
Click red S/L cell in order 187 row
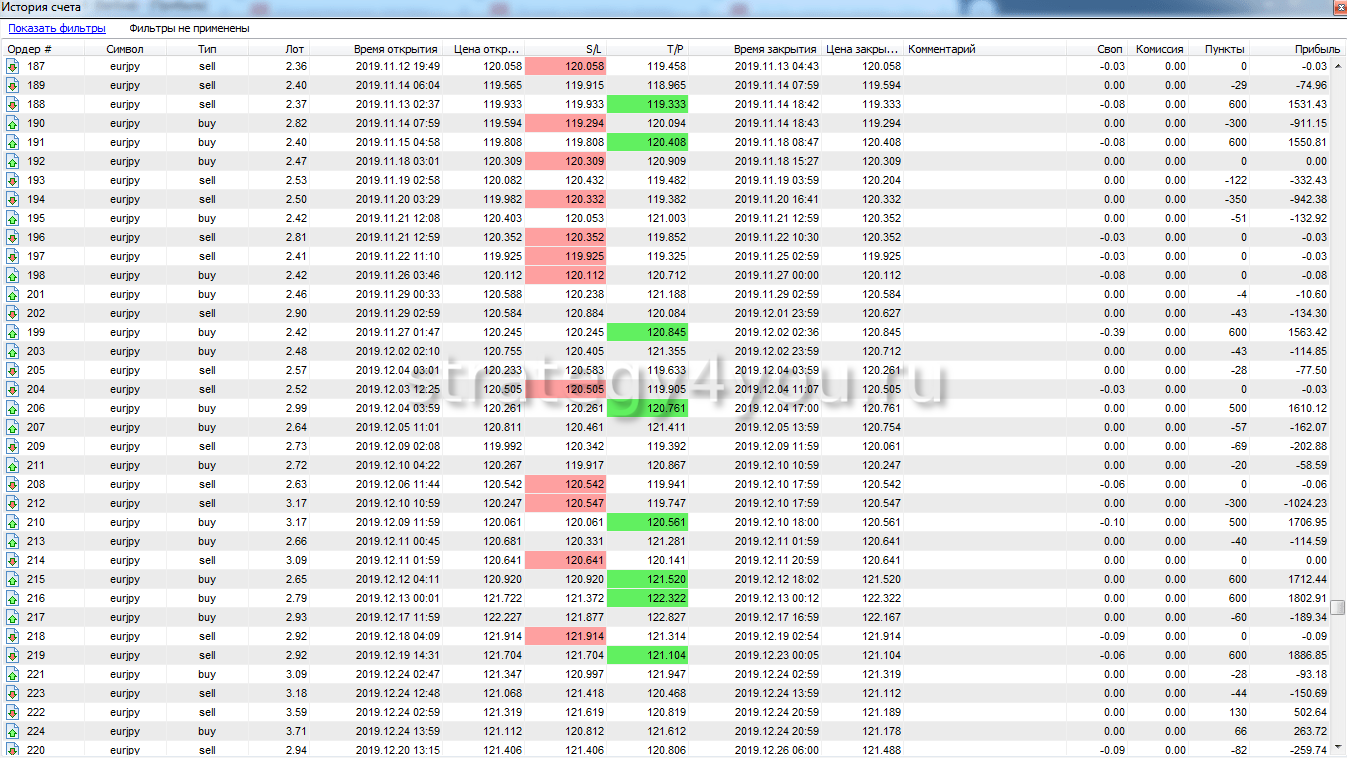(565, 66)
